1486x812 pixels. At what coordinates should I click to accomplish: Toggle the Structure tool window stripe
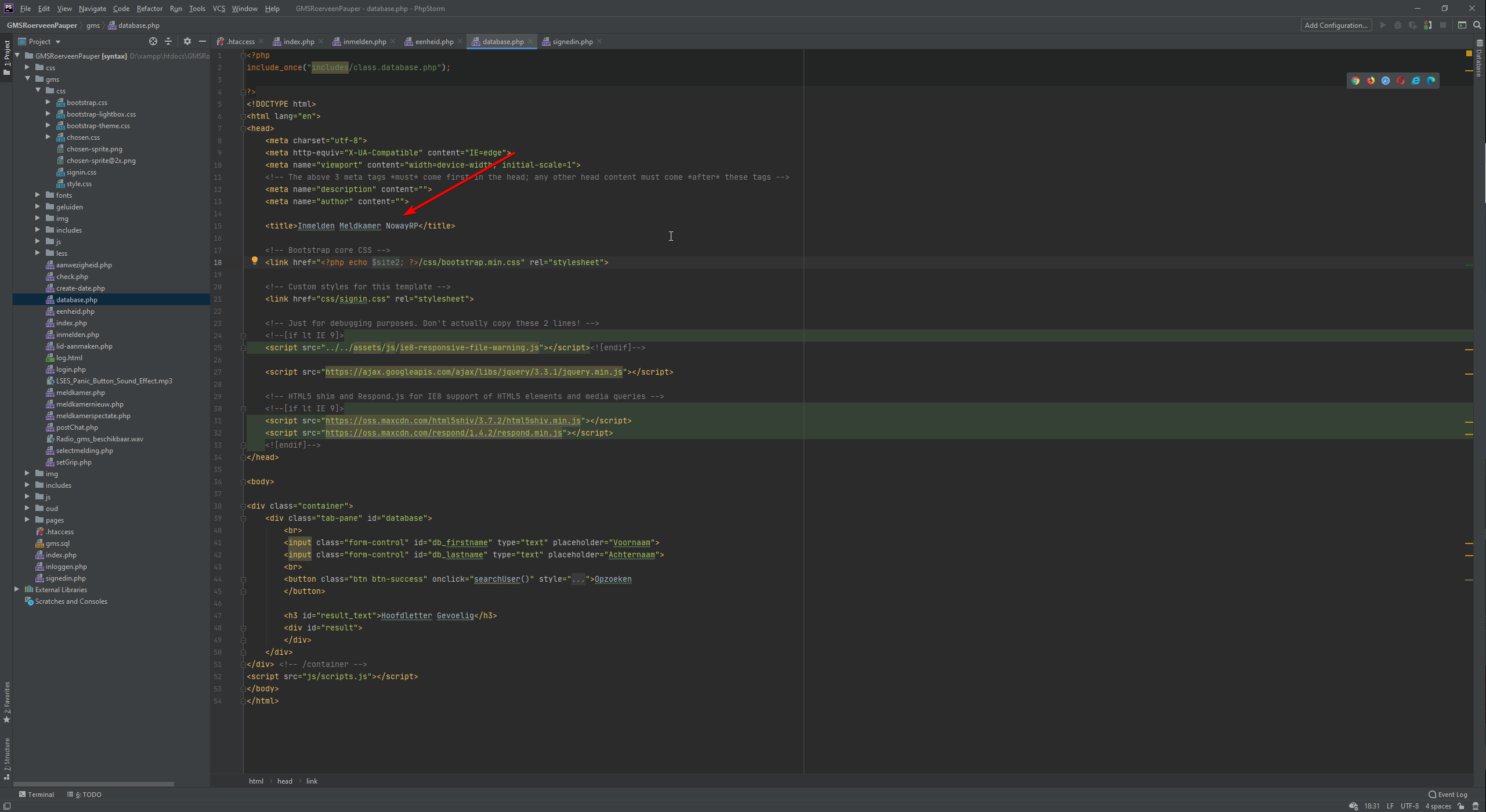click(7, 758)
